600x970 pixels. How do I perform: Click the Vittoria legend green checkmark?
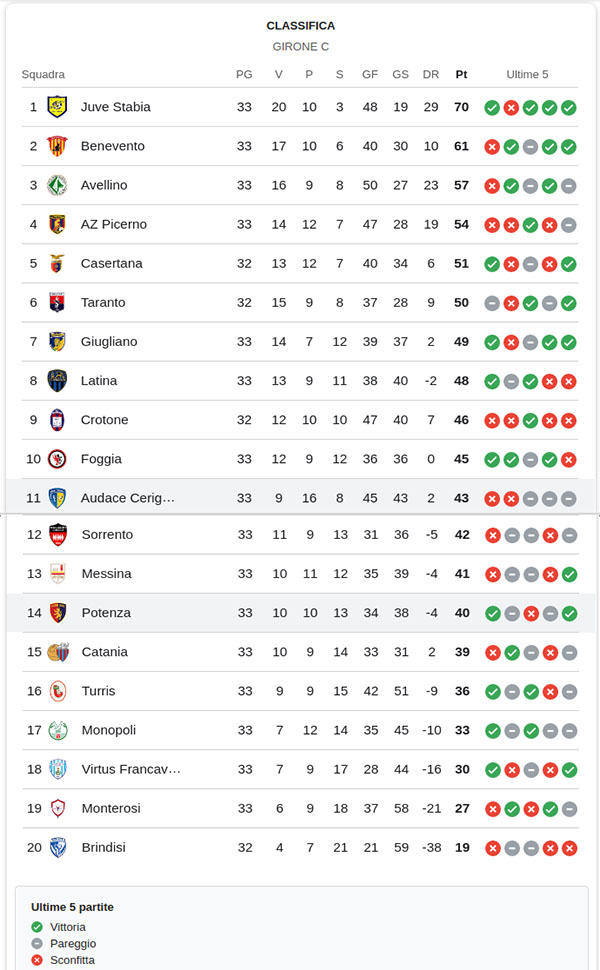tap(37, 927)
